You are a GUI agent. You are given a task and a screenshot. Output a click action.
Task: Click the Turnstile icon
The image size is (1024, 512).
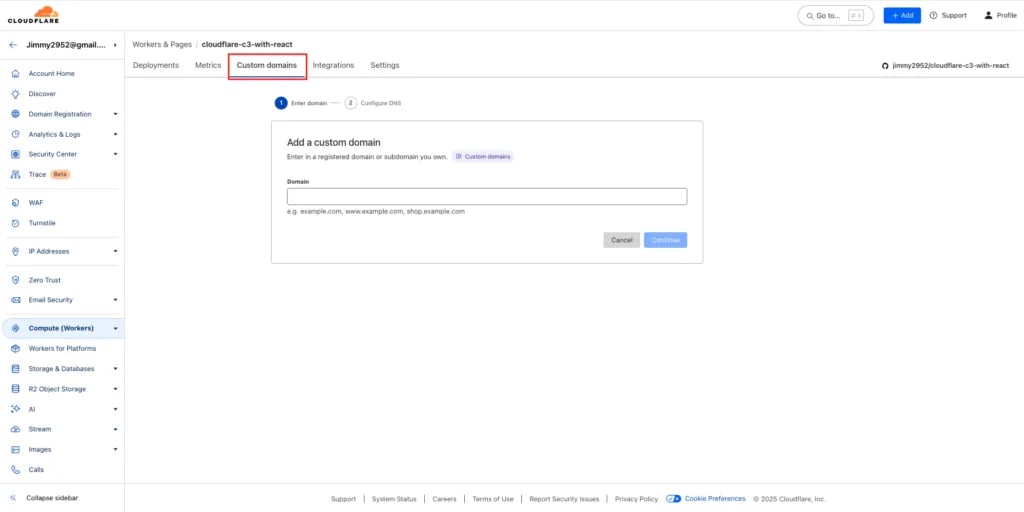pos(16,223)
